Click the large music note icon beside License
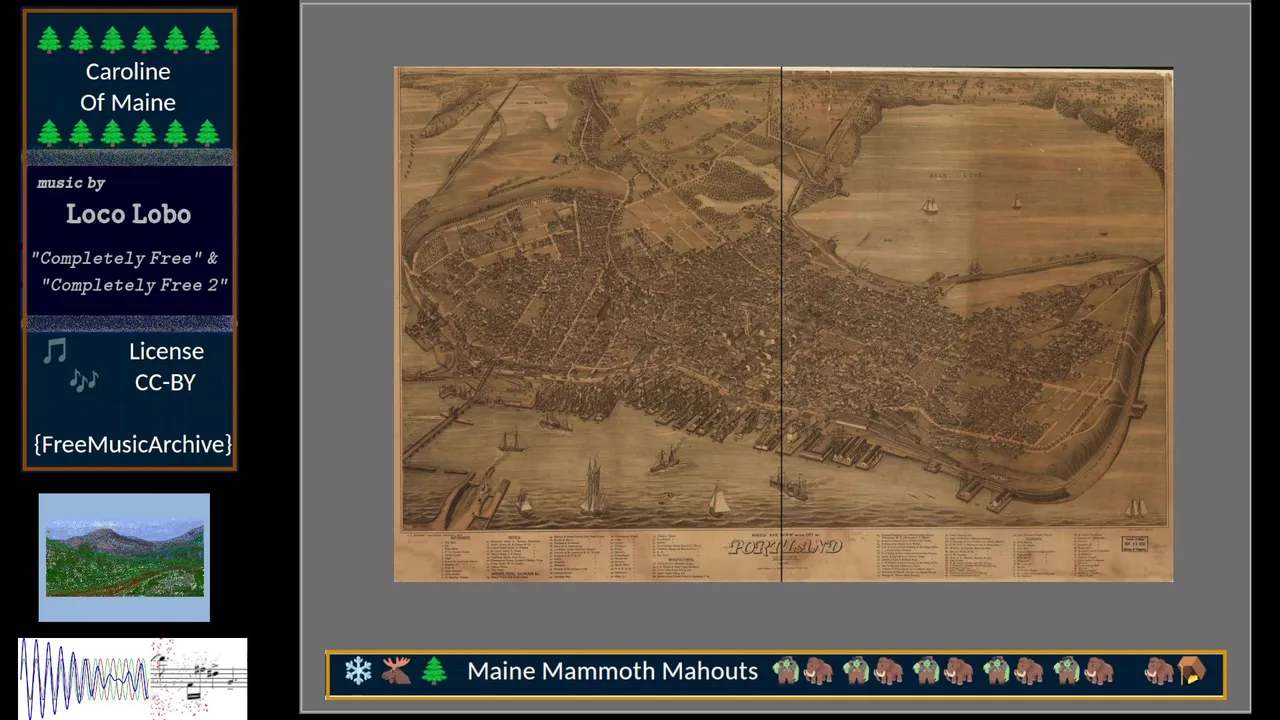The height and width of the screenshot is (720, 1280). tap(55, 350)
